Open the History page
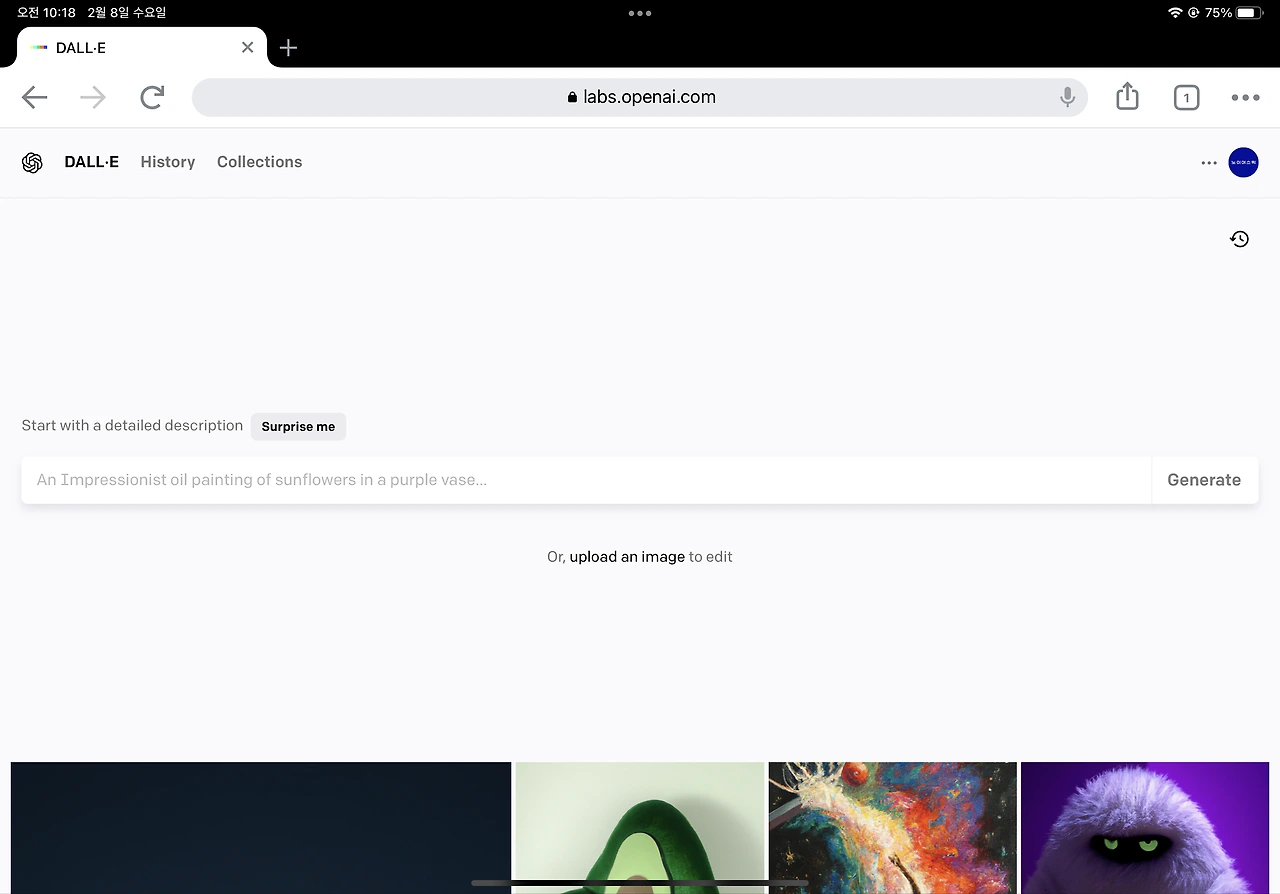This screenshot has height=894, width=1280. (x=168, y=162)
